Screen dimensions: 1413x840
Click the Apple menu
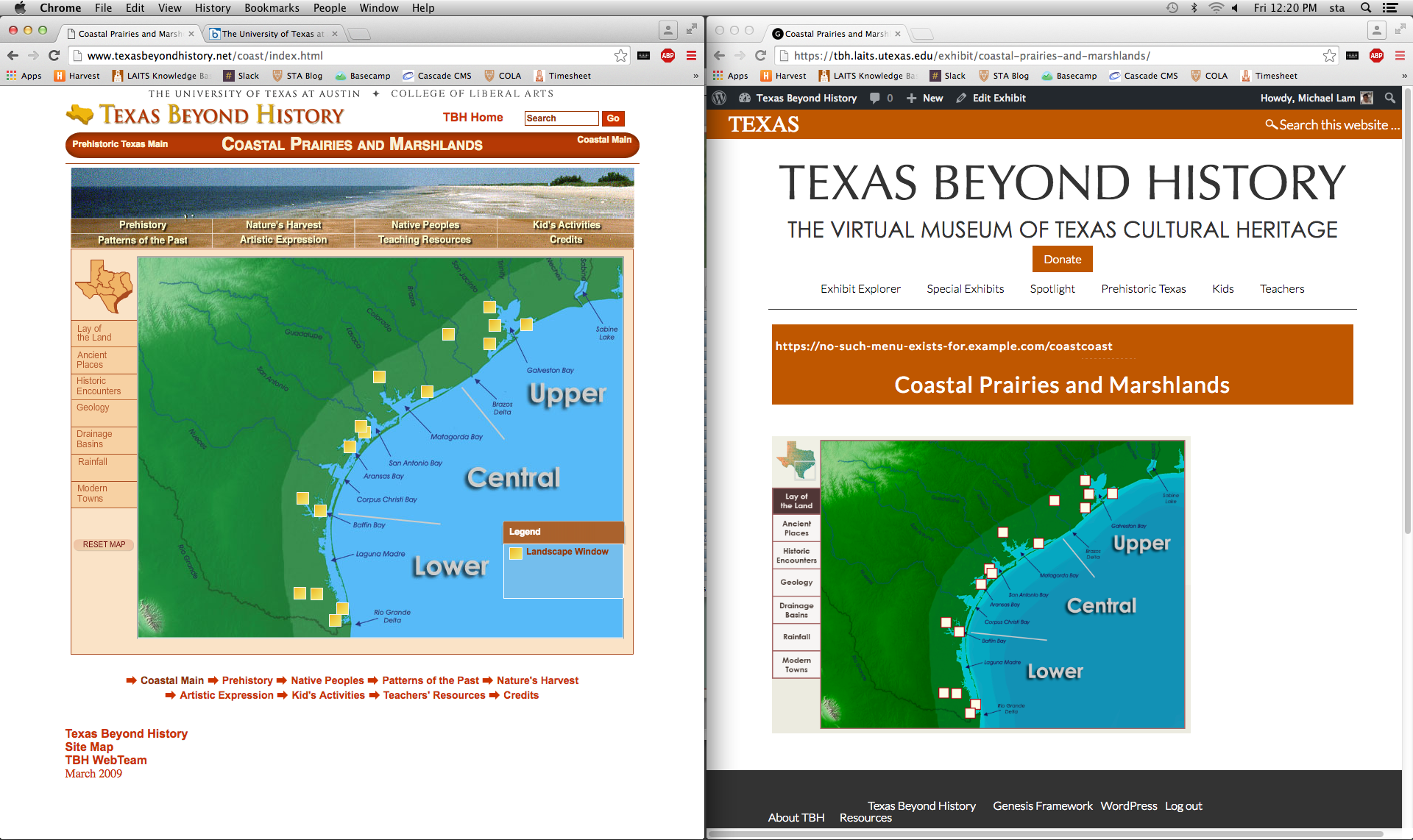(20, 8)
